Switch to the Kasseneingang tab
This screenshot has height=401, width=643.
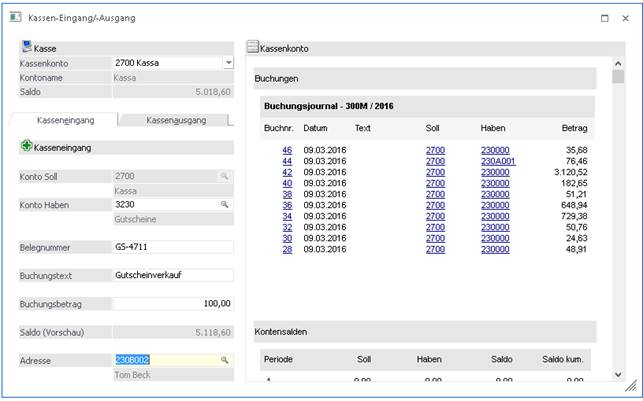click(65, 120)
